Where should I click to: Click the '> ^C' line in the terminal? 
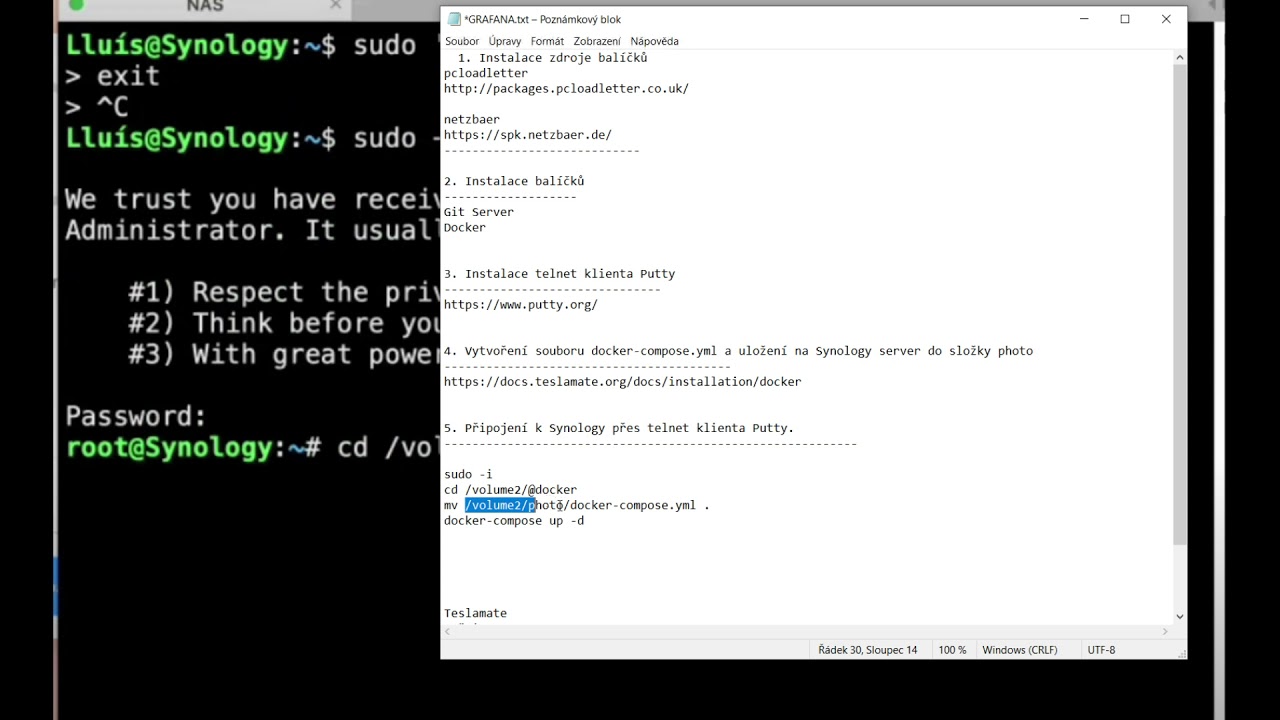(x=96, y=106)
